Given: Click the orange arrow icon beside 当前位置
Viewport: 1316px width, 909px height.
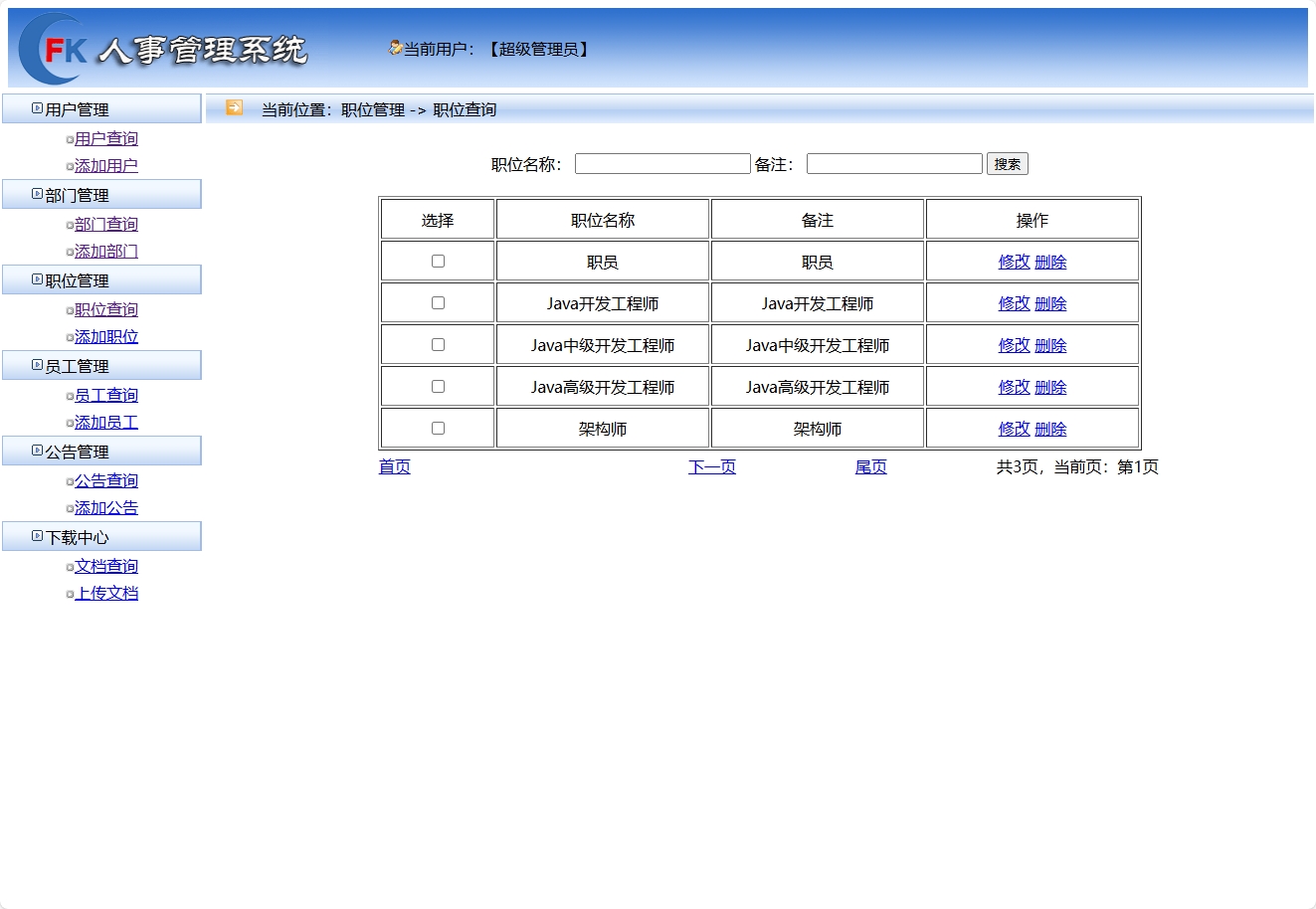Looking at the screenshot, I should (234, 107).
